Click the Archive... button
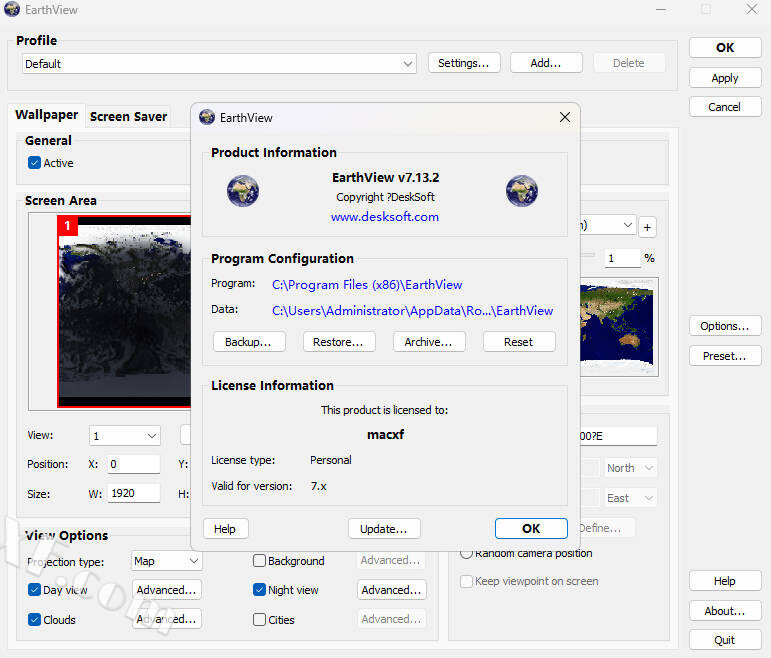This screenshot has height=658, width=771. [429, 342]
